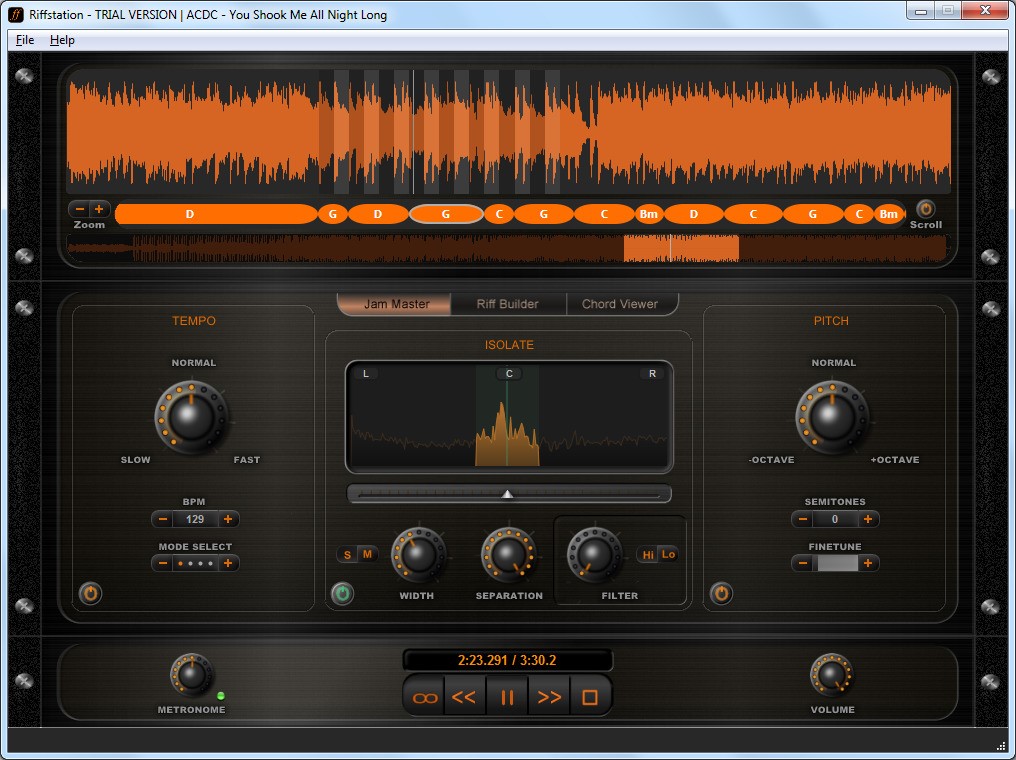1016x760 pixels.
Task: Zoom in the waveform with plus button
Action: pos(100,209)
